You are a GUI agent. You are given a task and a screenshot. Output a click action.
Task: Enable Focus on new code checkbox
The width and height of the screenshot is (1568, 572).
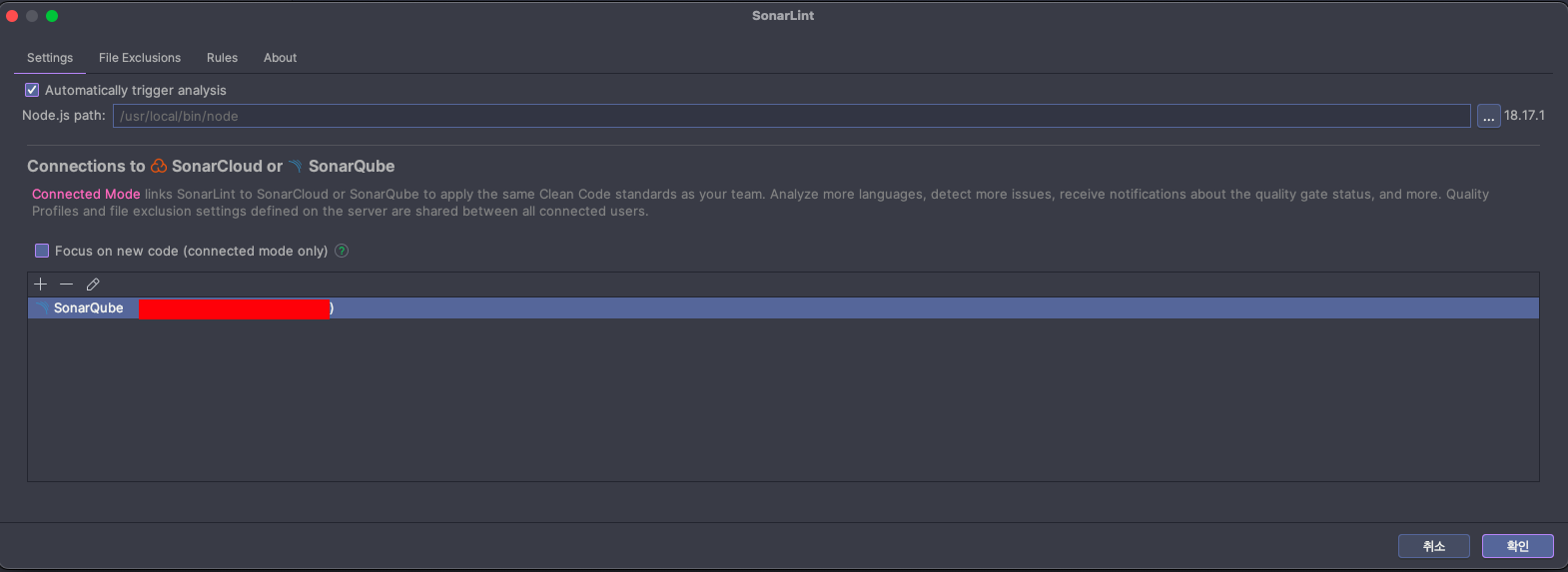coord(42,251)
